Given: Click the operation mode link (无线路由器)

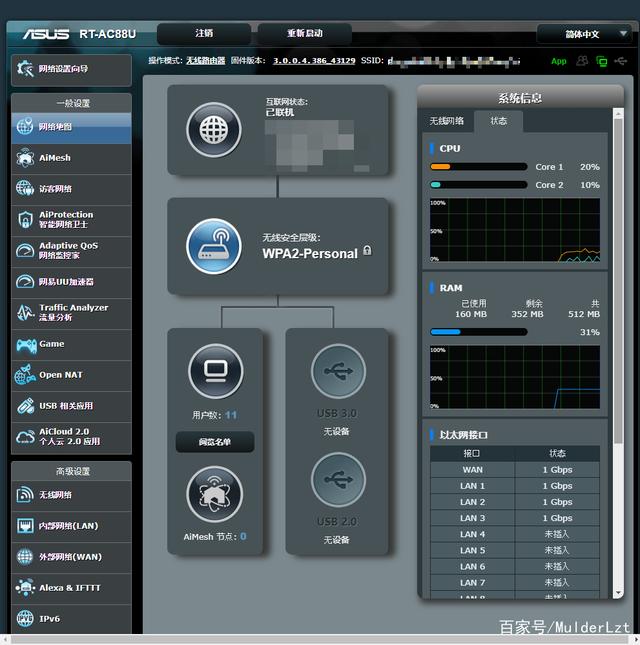Looking at the screenshot, I should coord(206,61).
